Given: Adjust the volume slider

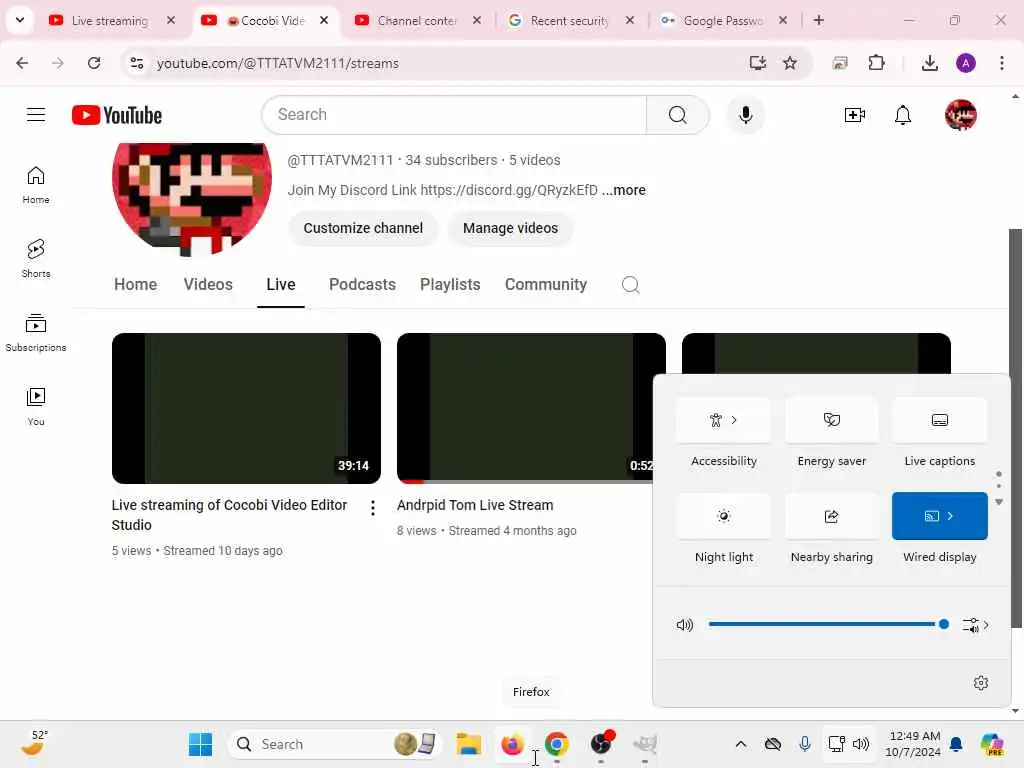Looking at the screenshot, I should [828, 624].
